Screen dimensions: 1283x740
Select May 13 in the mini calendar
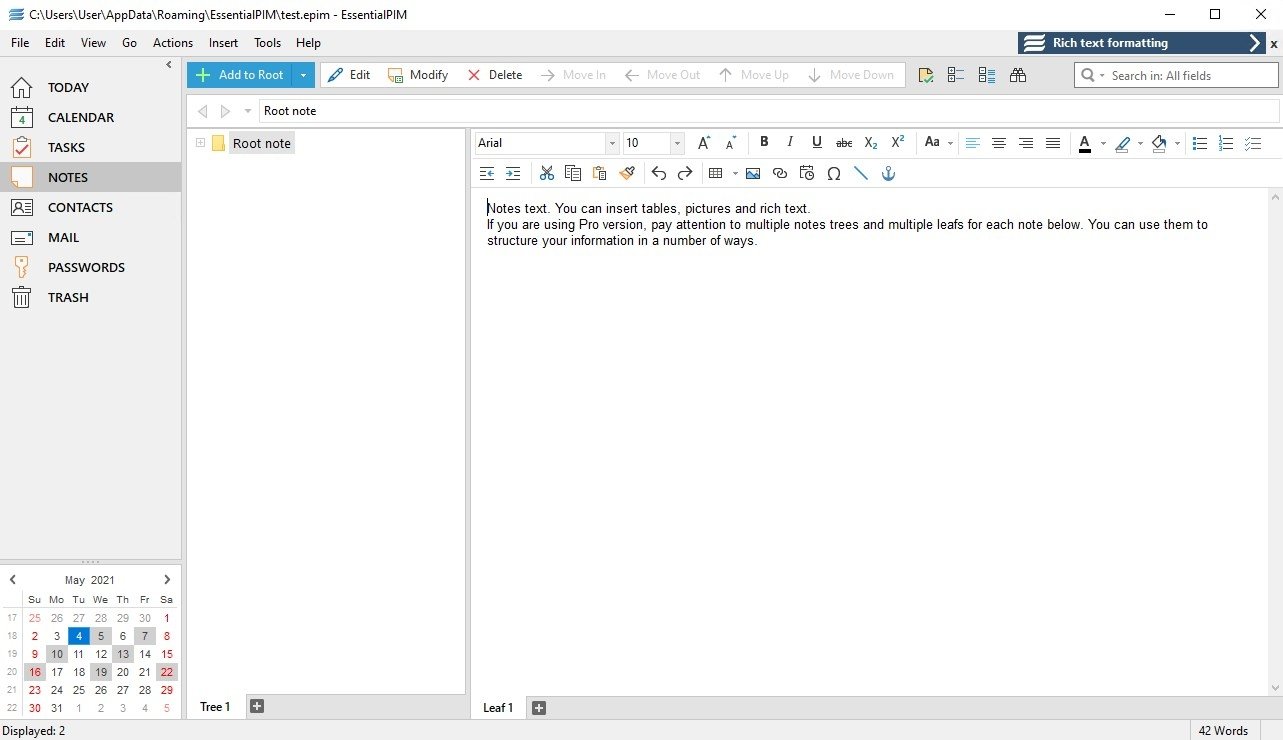tap(123, 654)
